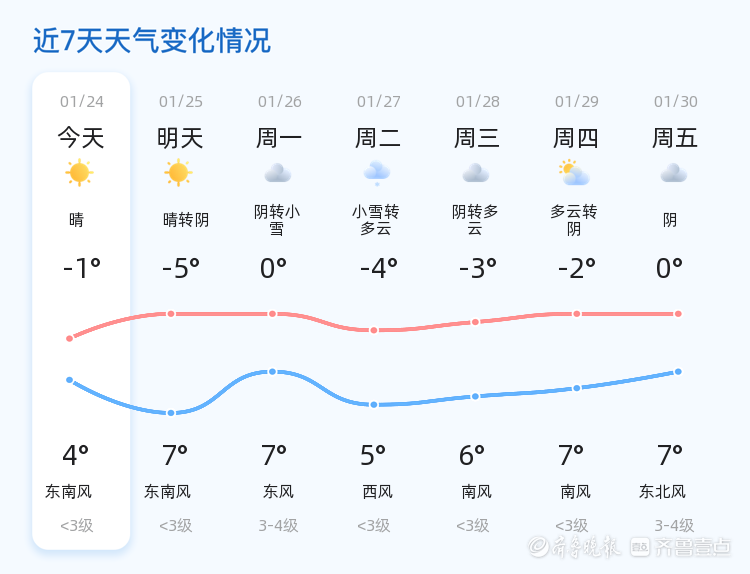Screen dimensions: 750x574
Task: Click the 小雪转多云 weather description
Action: coord(376,220)
